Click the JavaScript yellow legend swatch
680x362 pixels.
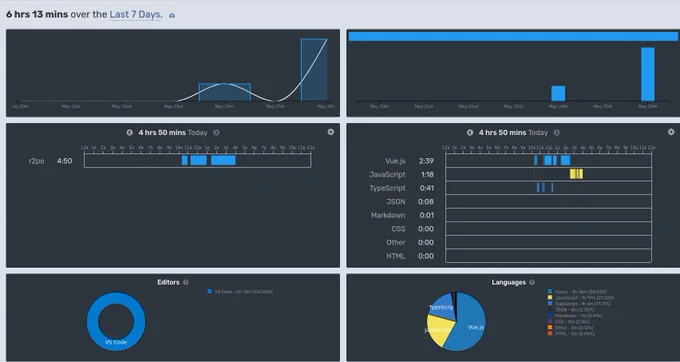(x=550, y=297)
